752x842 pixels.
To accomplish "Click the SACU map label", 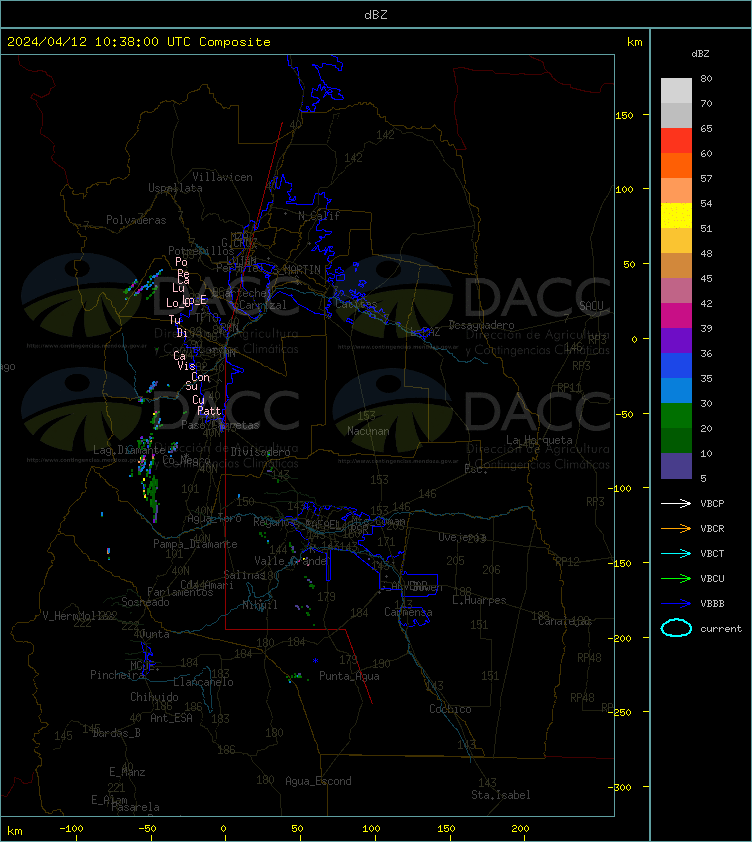I will (591, 306).
